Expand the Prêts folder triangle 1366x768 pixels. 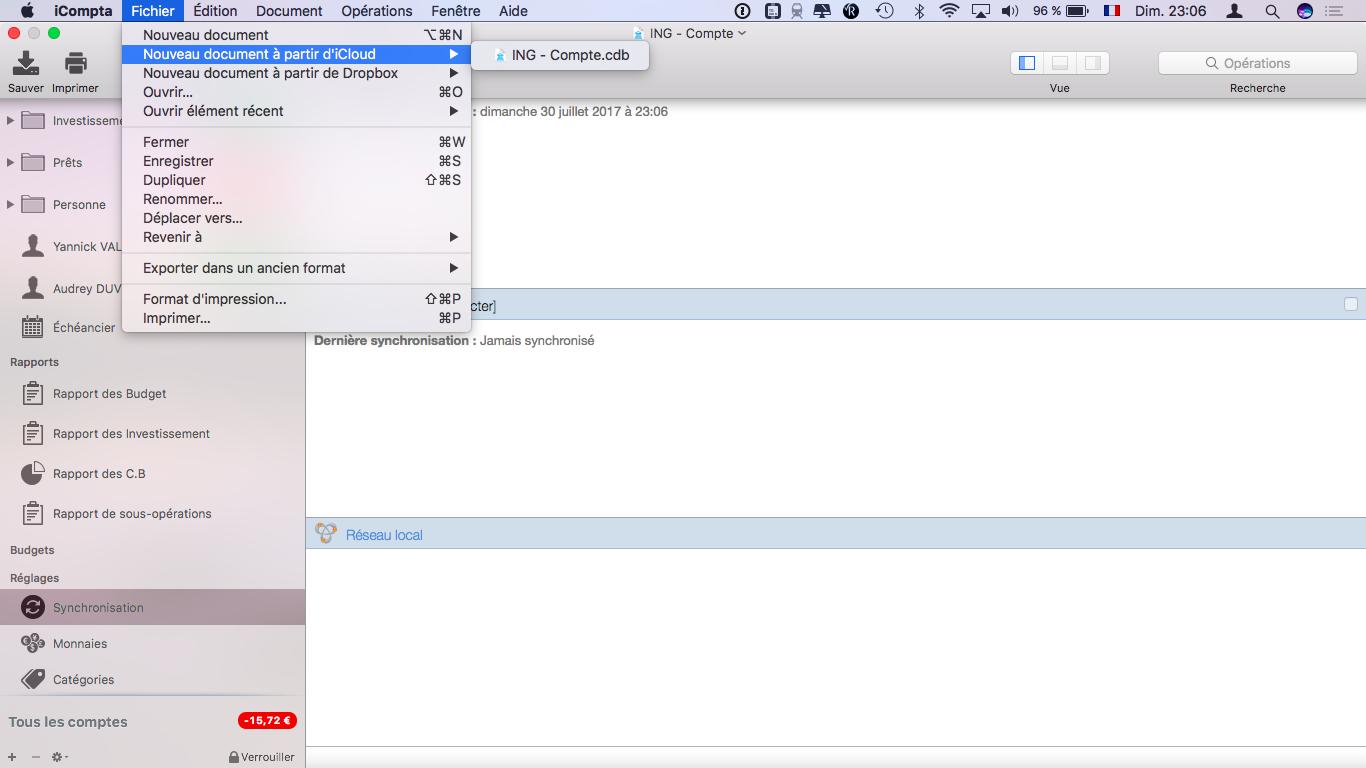point(11,163)
